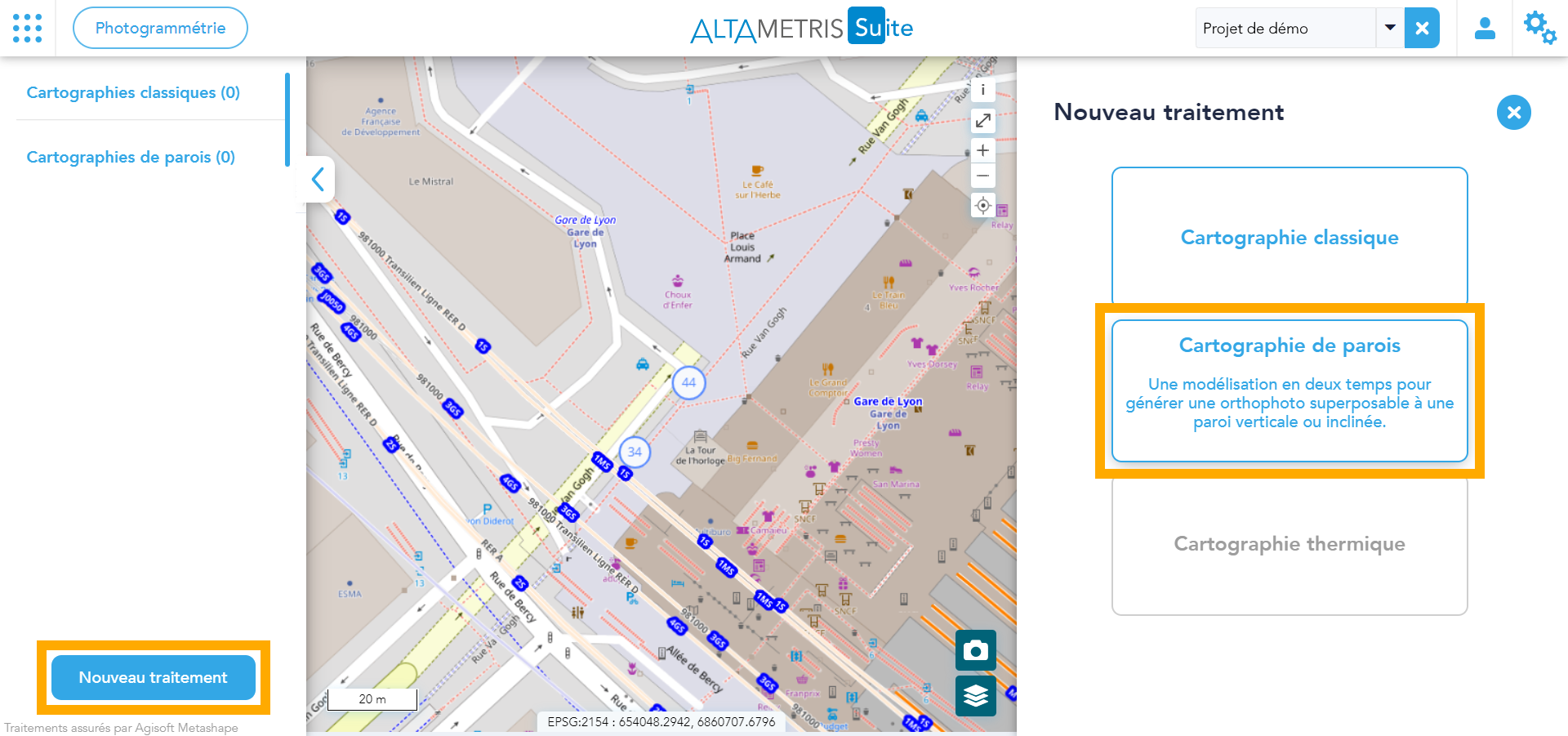Center map on current location

[982, 205]
